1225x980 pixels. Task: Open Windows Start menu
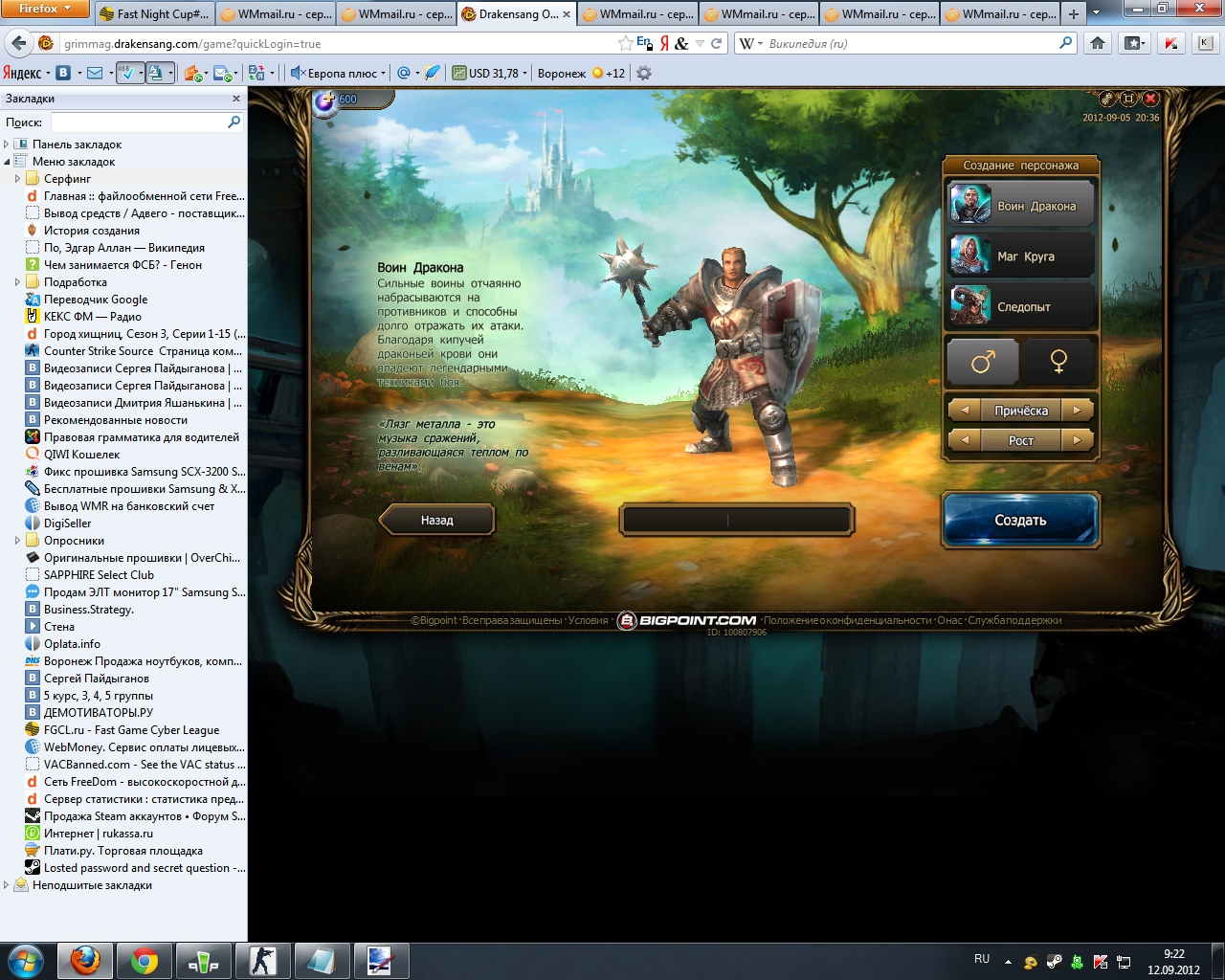pos(25,961)
